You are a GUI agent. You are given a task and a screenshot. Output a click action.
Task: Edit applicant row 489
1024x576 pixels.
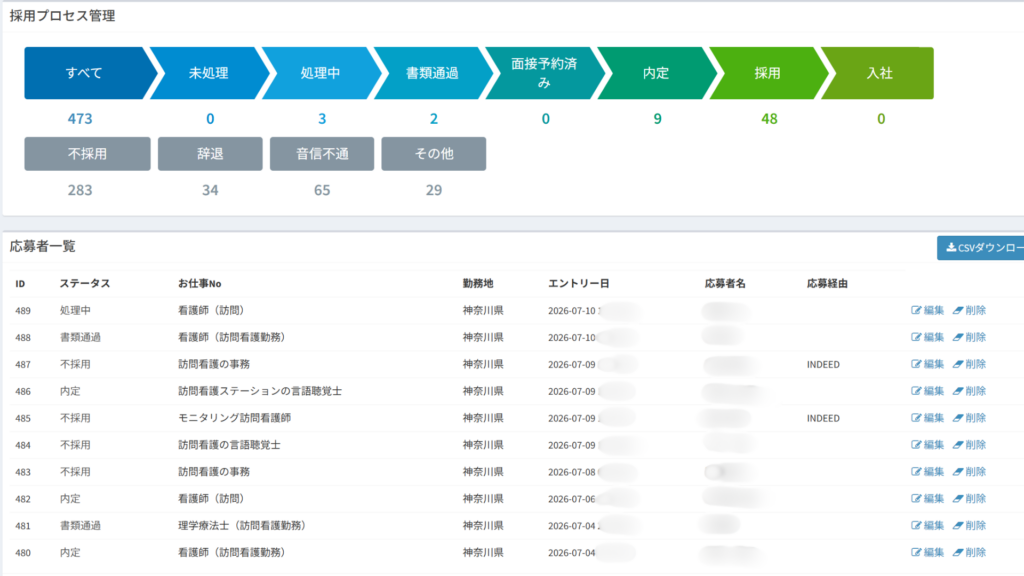[927, 310]
